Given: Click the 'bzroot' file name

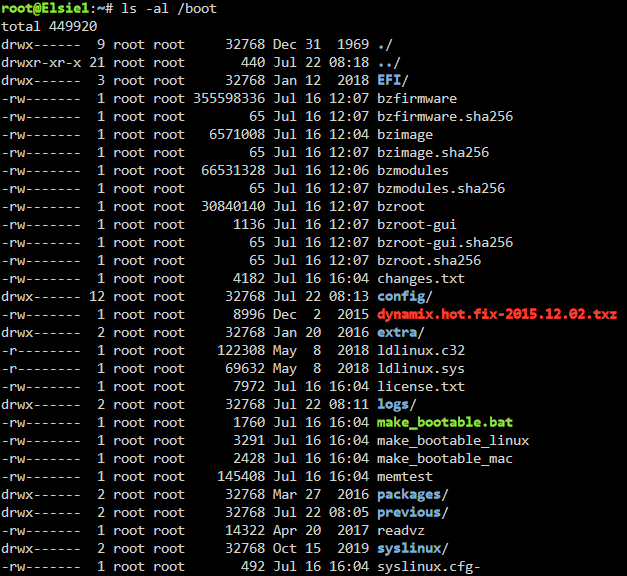Looking at the screenshot, I should coord(401,206).
